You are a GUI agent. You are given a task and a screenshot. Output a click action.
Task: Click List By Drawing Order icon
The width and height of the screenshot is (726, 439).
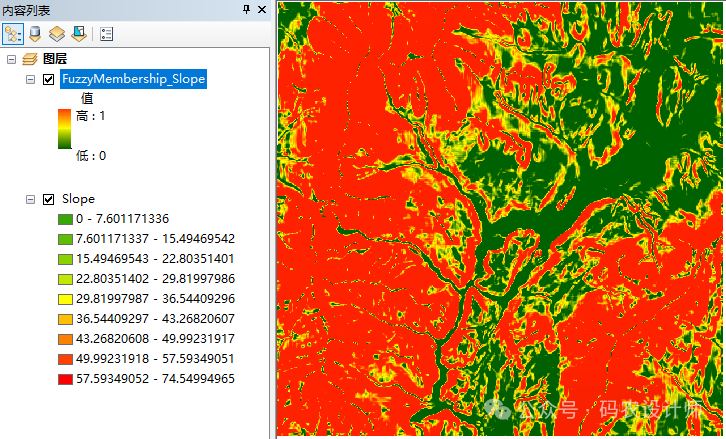(13, 33)
